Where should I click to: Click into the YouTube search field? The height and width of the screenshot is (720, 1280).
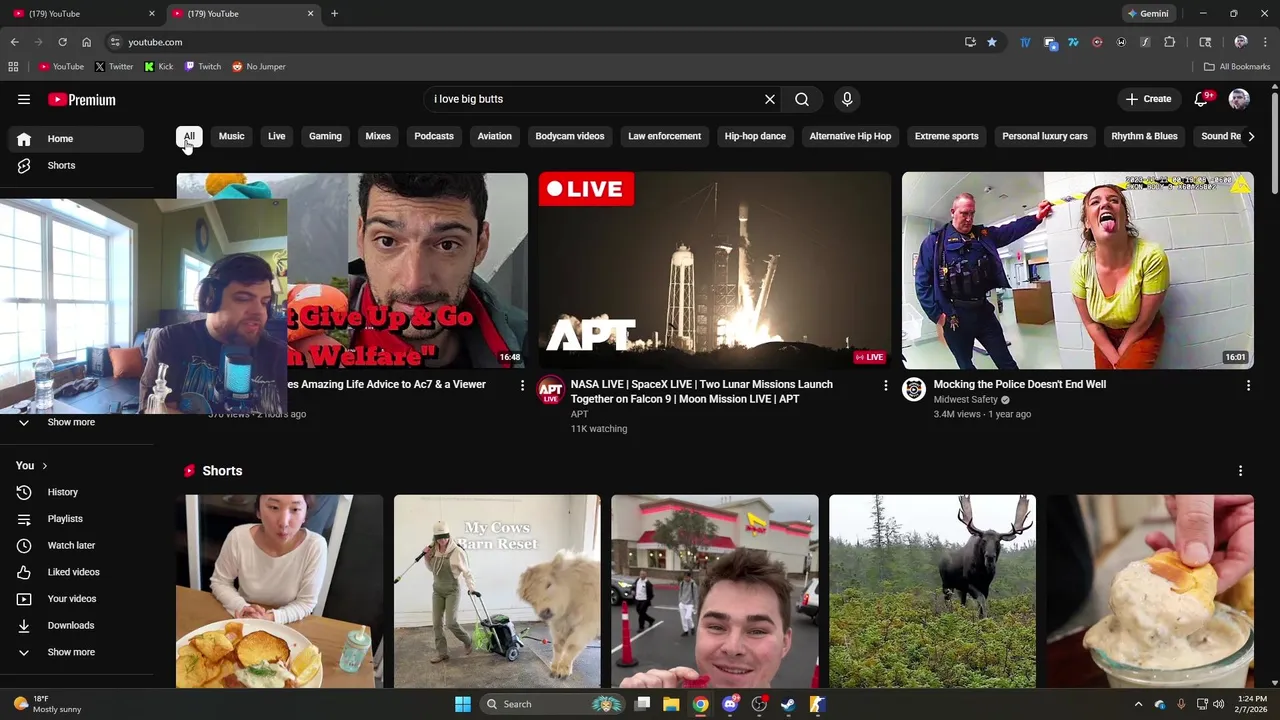pyautogui.click(x=594, y=99)
